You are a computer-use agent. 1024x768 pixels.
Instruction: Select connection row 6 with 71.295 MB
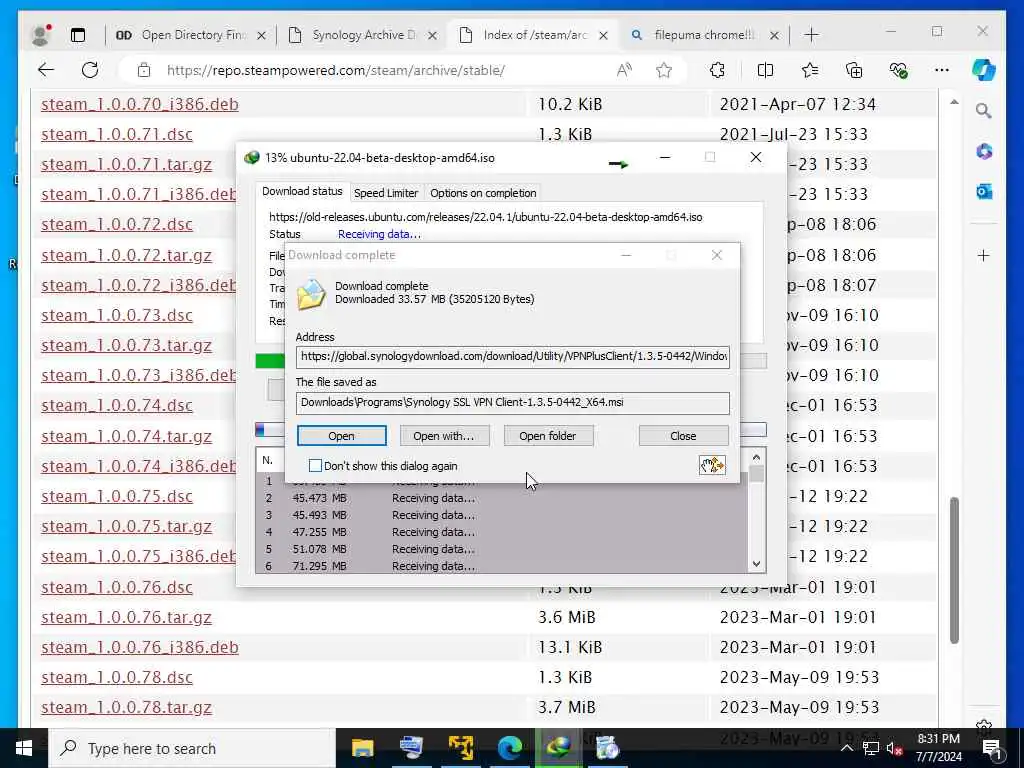(x=502, y=566)
